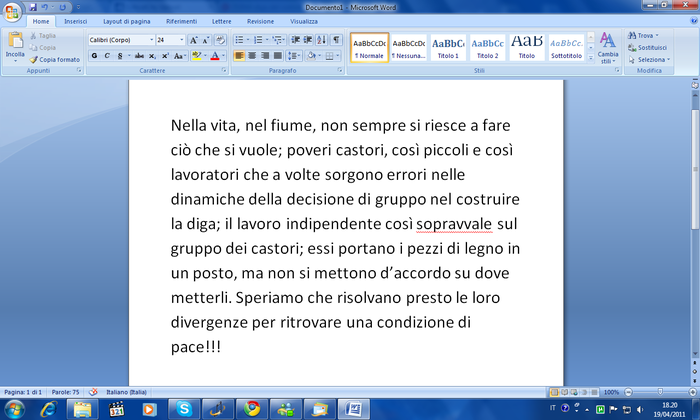Image resolution: width=700 pixels, height=420 pixels.
Task: Open the Riferimenti tab
Action: pos(181,21)
